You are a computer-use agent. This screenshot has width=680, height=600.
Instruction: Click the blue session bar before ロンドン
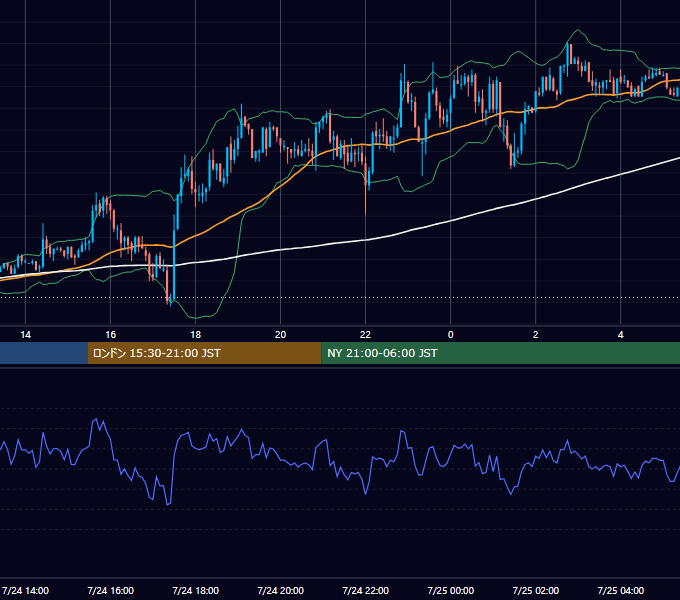[x=44, y=353]
